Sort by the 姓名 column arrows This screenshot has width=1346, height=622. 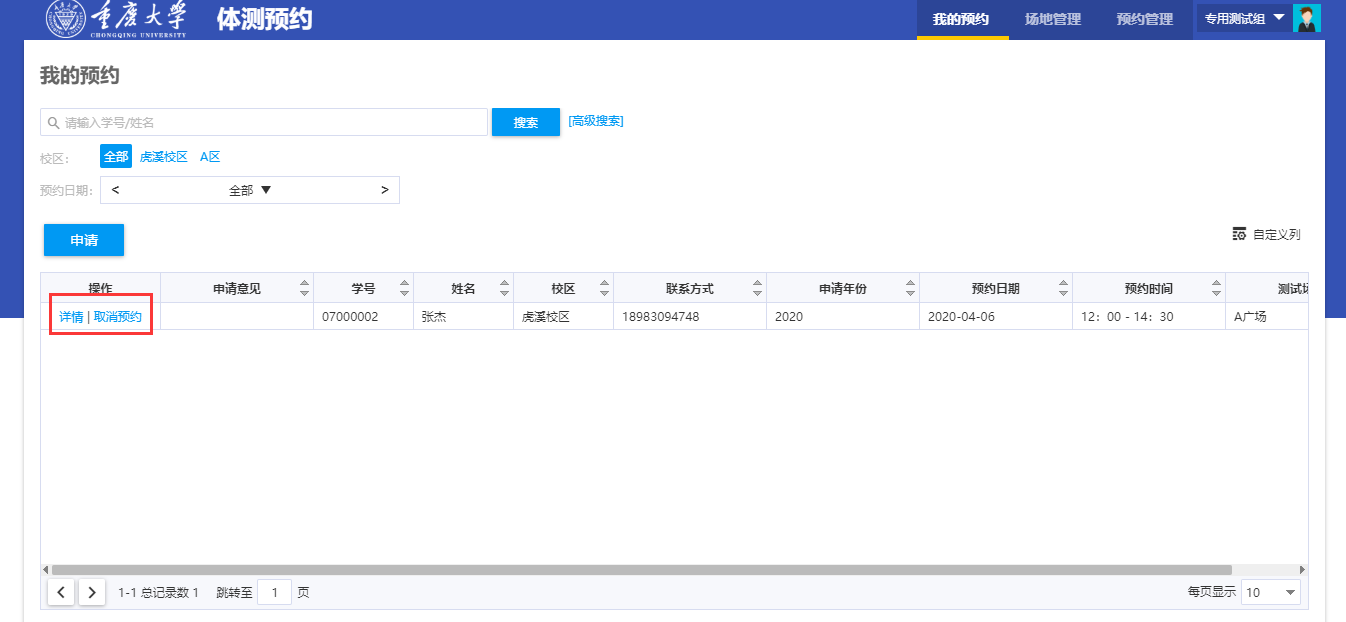tap(504, 288)
